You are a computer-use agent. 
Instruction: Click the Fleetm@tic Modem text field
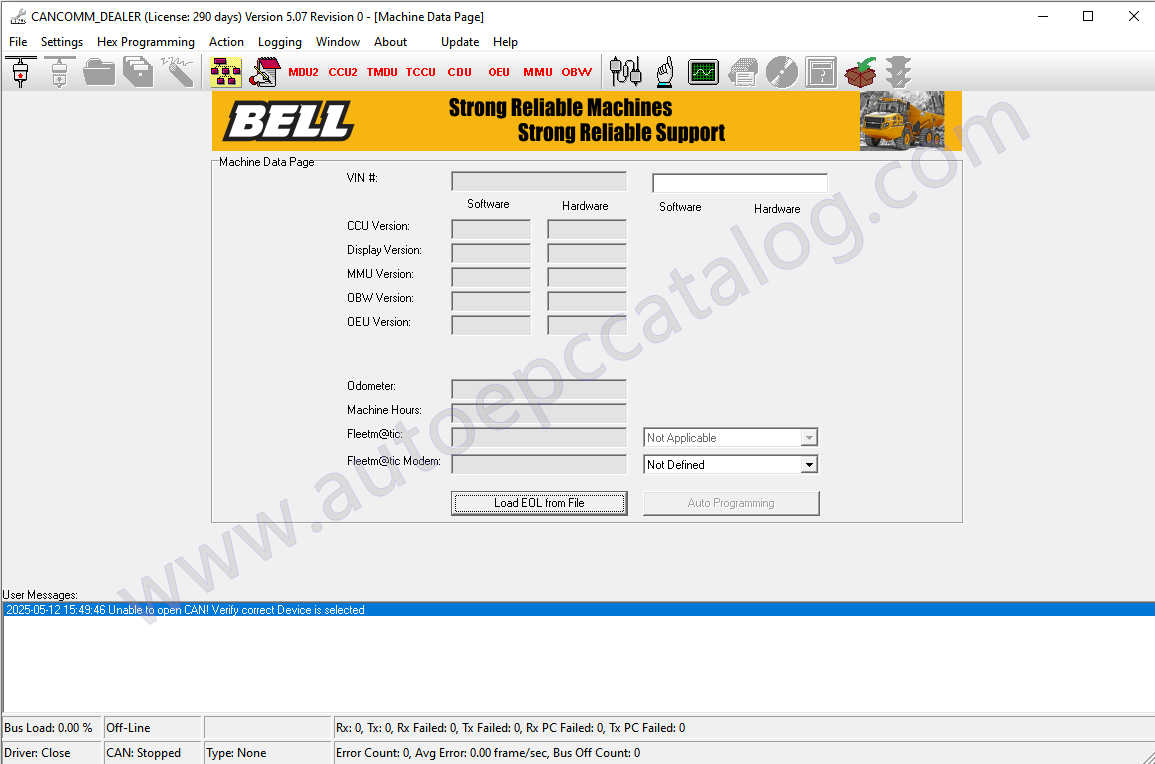tap(539, 464)
